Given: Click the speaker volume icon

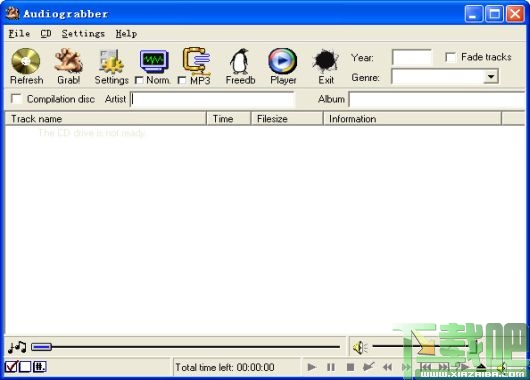Looking at the screenshot, I should point(360,348).
